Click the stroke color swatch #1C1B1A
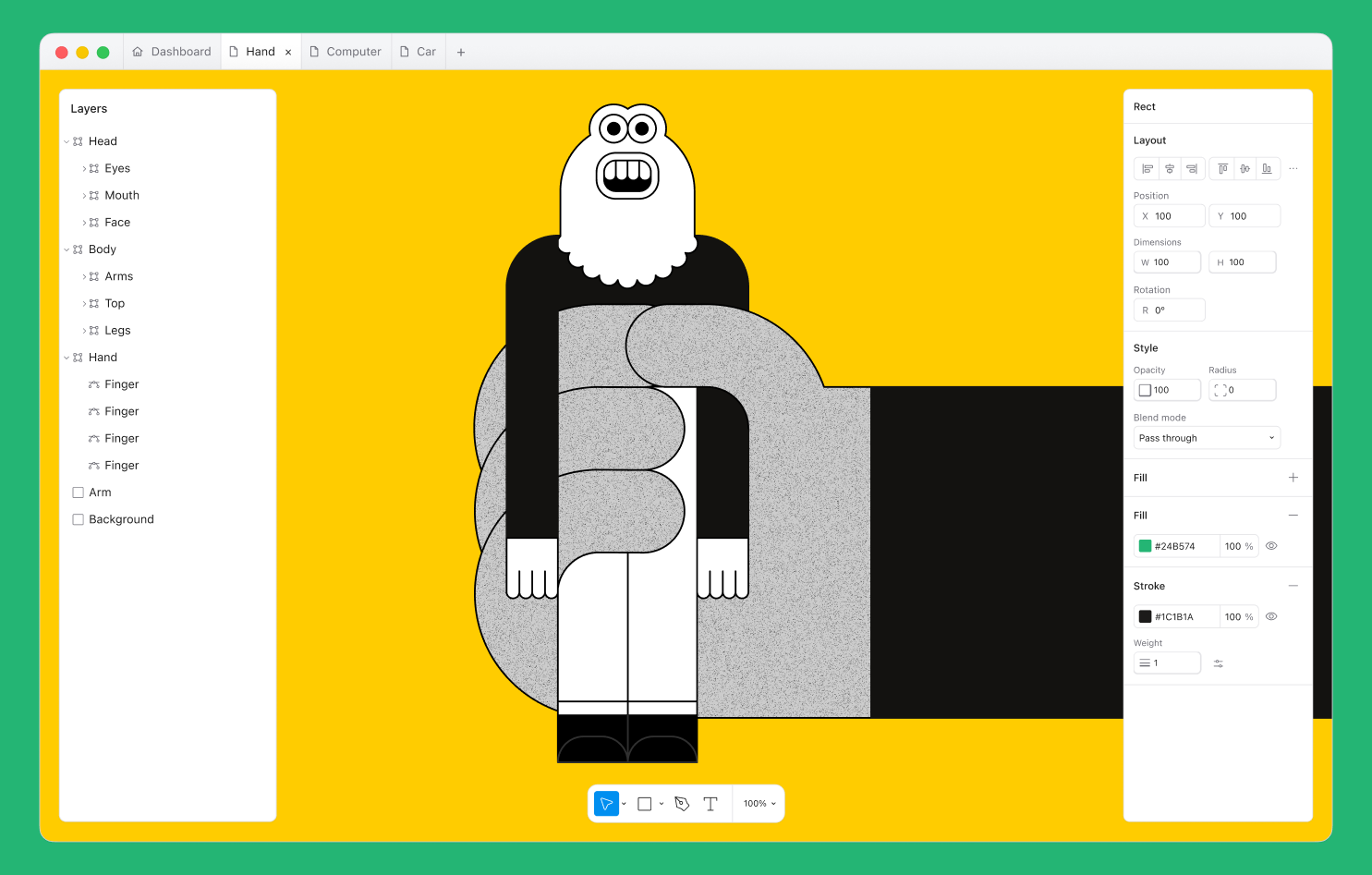This screenshot has width=1372, height=875. (1146, 616)
